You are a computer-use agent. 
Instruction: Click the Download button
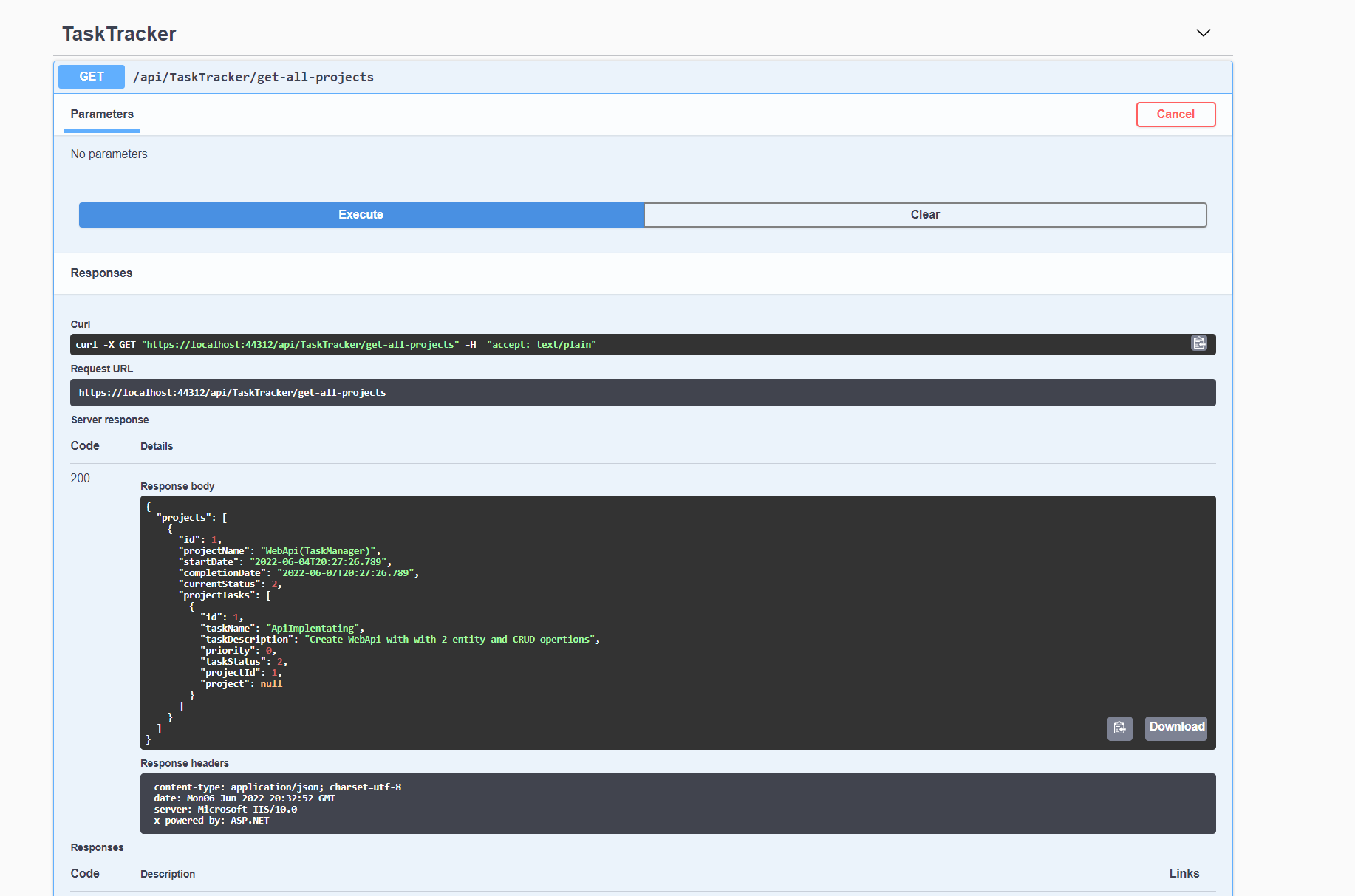click(x=1175, y=728)
